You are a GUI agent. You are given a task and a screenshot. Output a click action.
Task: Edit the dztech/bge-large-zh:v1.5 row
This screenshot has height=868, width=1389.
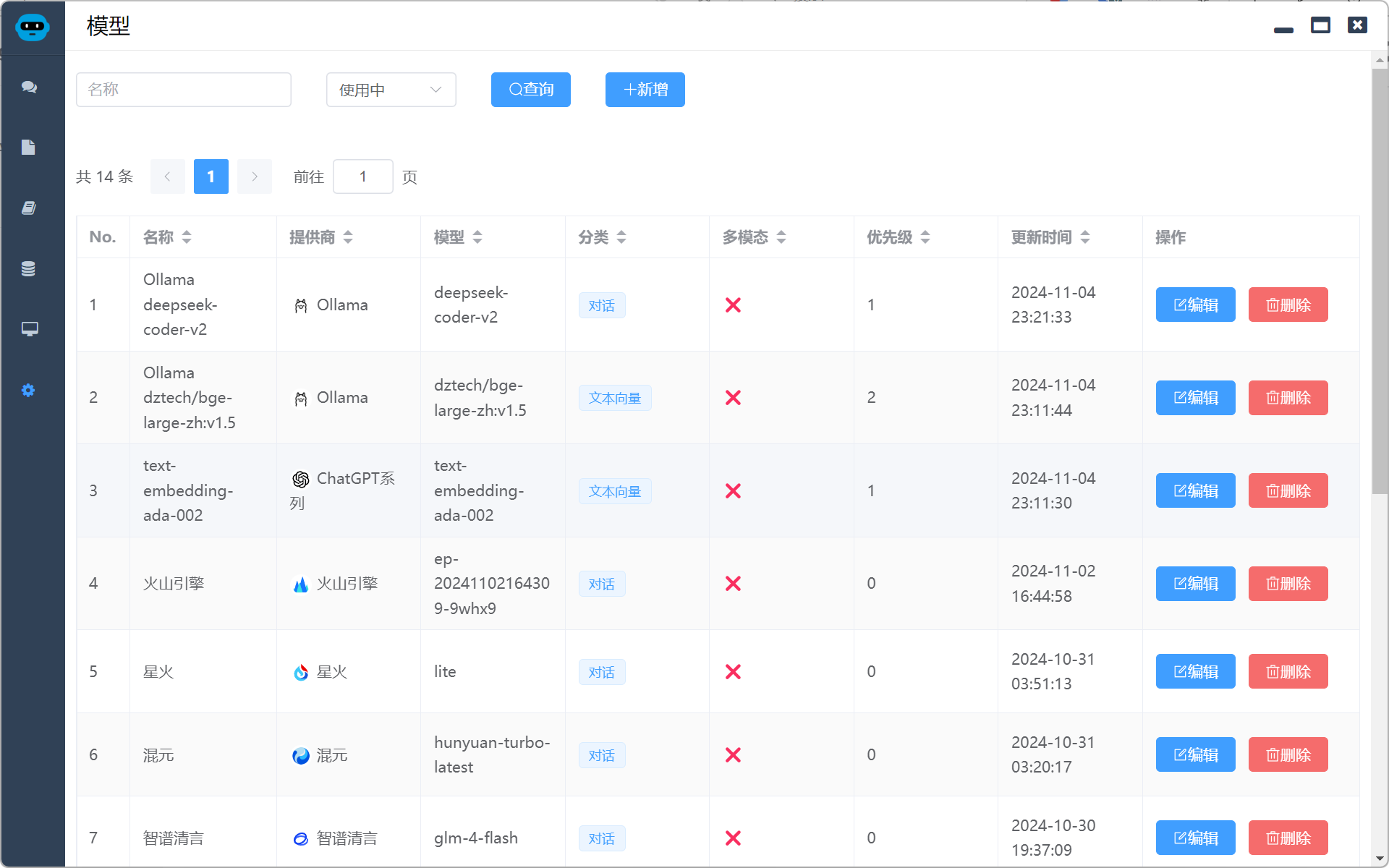[x=1196, y=398]
